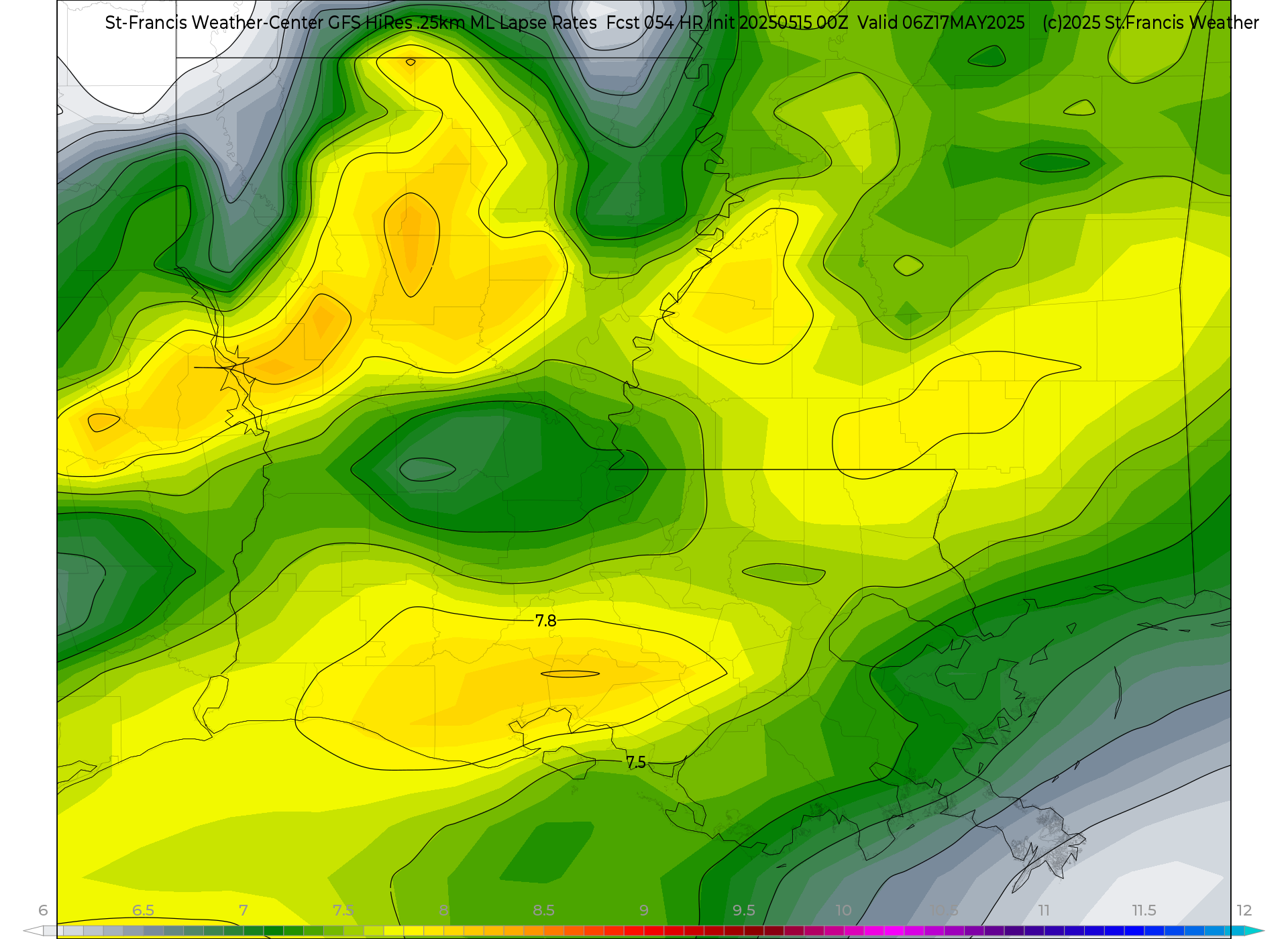The image size is (1288, 939).
Task: Click the colorbar label 6.5
Action: (x=143, y=910)
